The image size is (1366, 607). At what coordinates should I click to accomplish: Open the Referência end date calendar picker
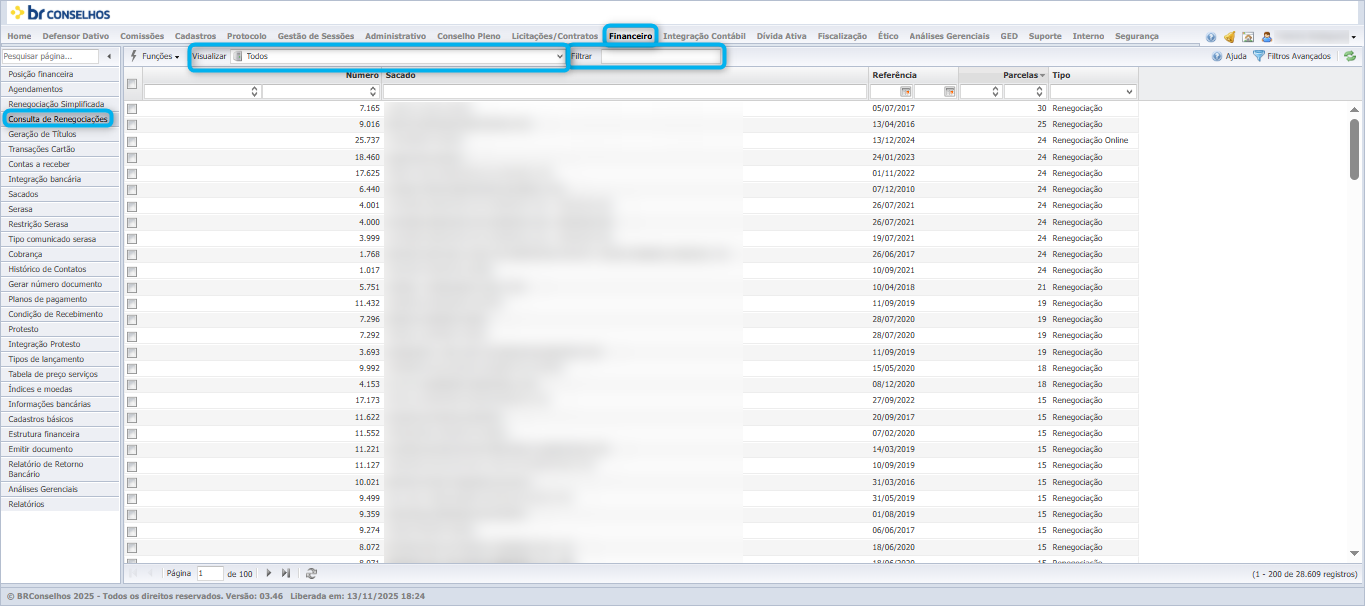pyautogui.click(x=950, y=91)
